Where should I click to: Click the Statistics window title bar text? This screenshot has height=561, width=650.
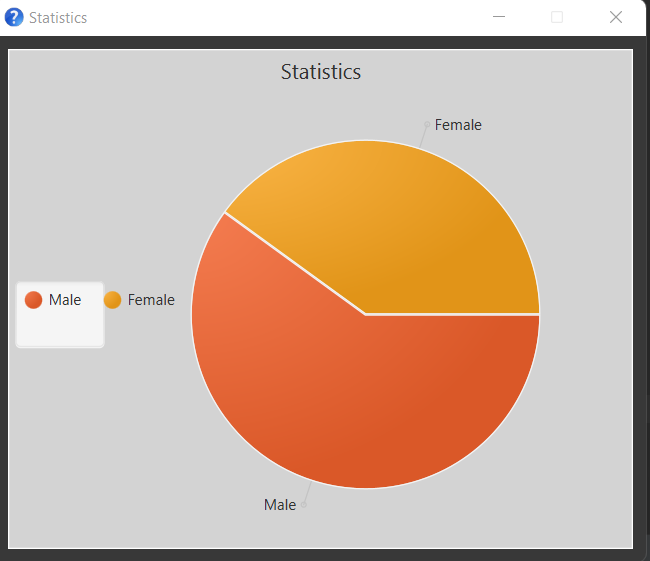[x=58, y=18]
